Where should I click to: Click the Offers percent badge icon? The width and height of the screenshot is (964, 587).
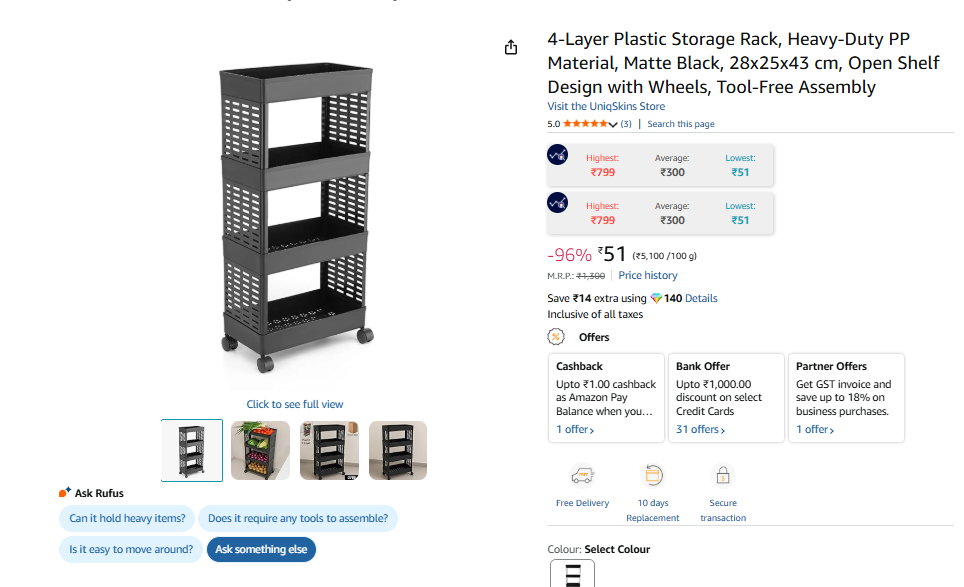click(556, 337)
